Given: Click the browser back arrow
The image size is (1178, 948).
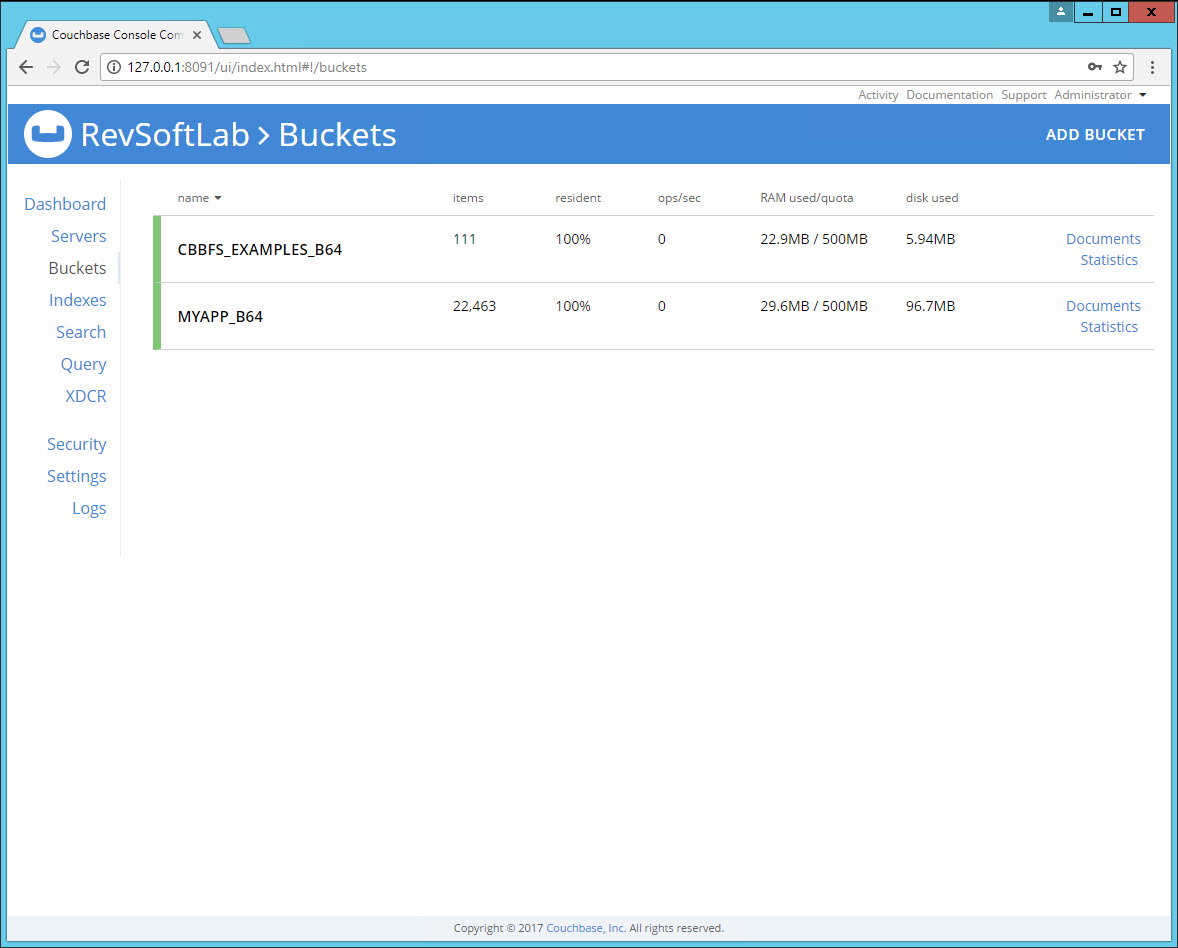Looking at the screenshot, I should pos(26,67).
